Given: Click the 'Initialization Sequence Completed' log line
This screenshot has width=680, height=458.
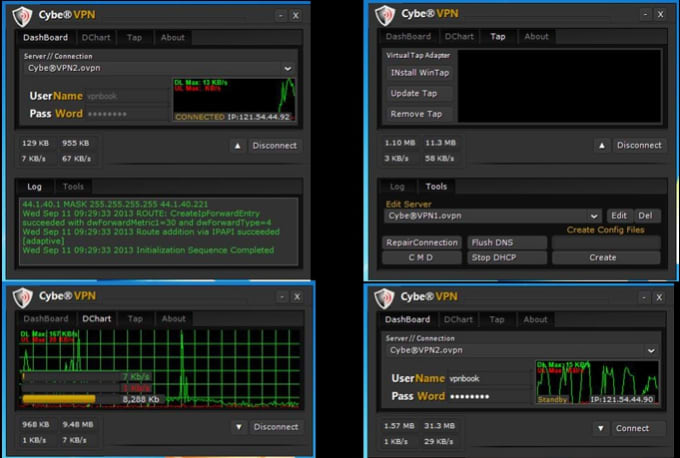Looking at the screenshot, I should pos(148,250).
